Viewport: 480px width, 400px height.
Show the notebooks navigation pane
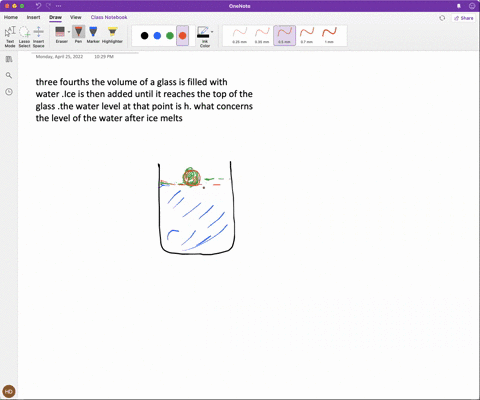[x=9, y=59]
